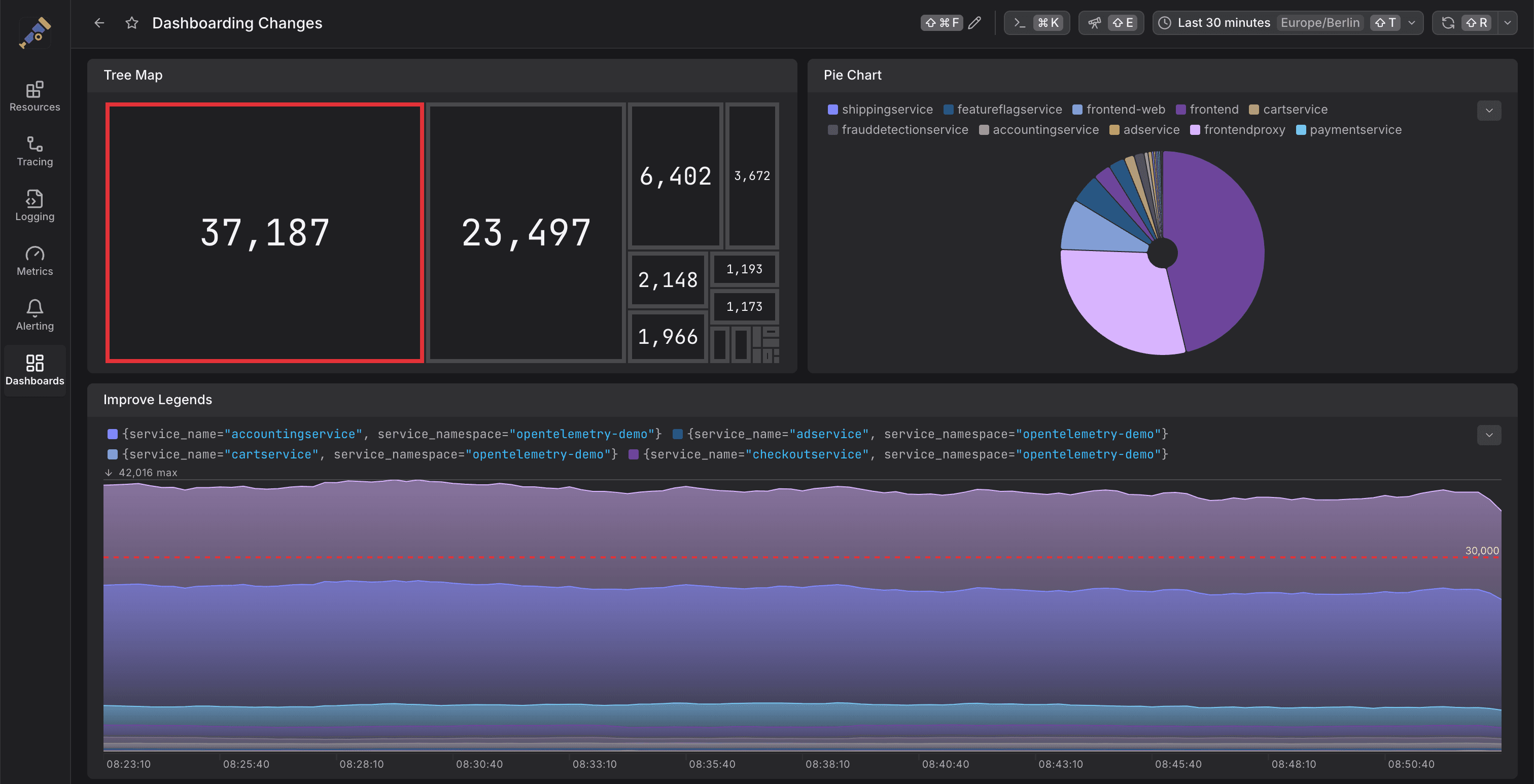Click the pencil edit dashboard icon
Screen dimensions: 1534x784
point(974,23)
